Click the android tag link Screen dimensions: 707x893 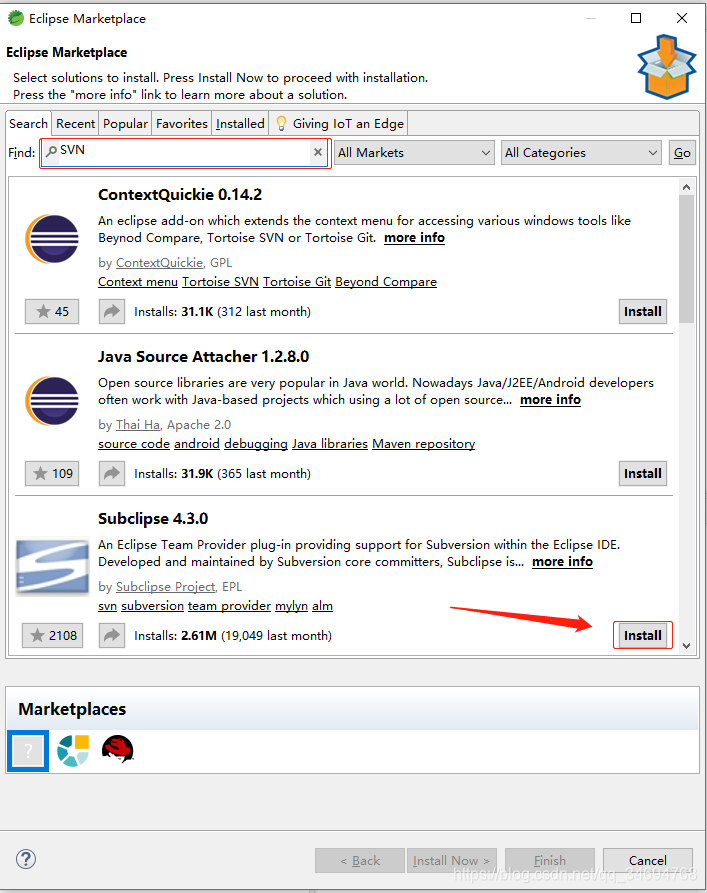197,444
